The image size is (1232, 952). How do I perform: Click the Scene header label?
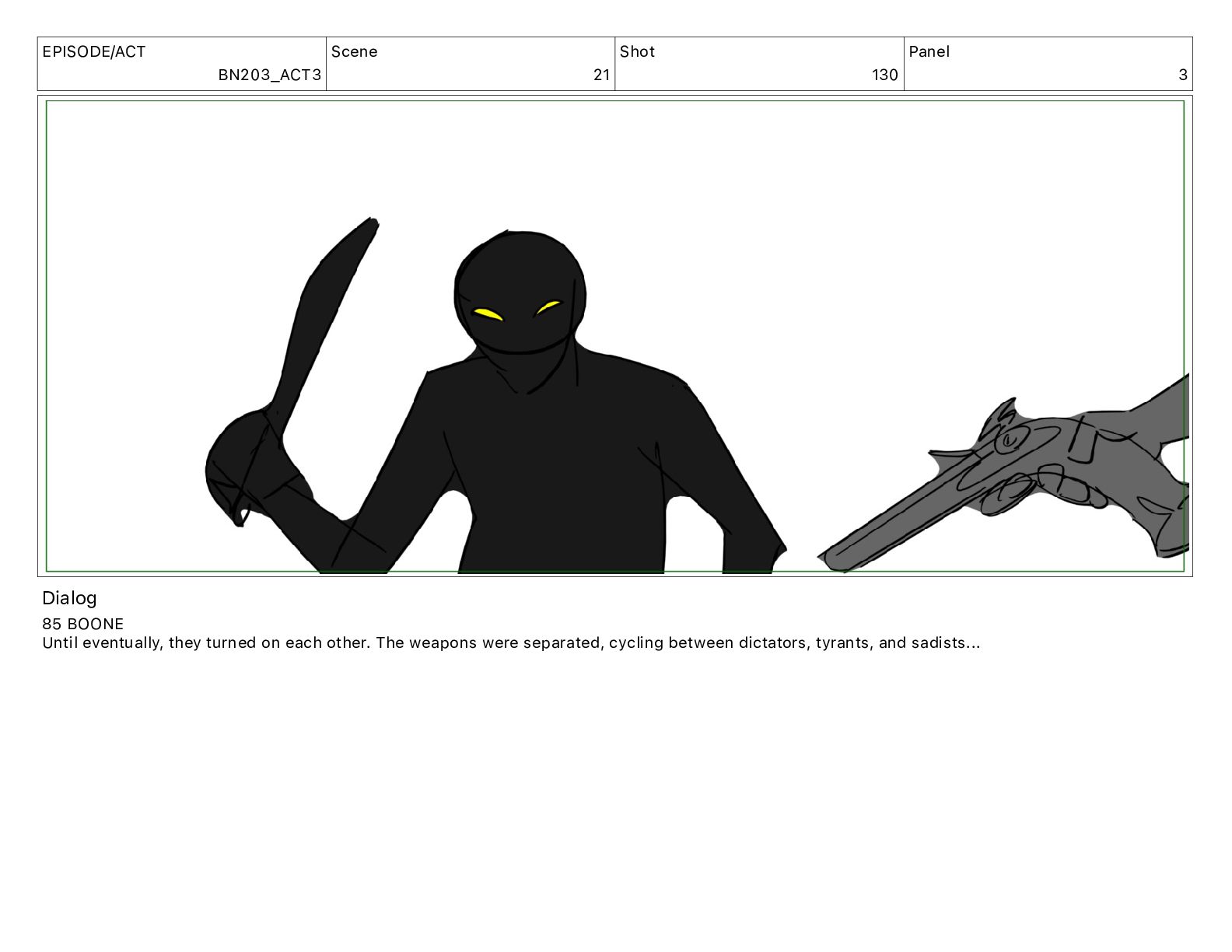tap(355, 52)
